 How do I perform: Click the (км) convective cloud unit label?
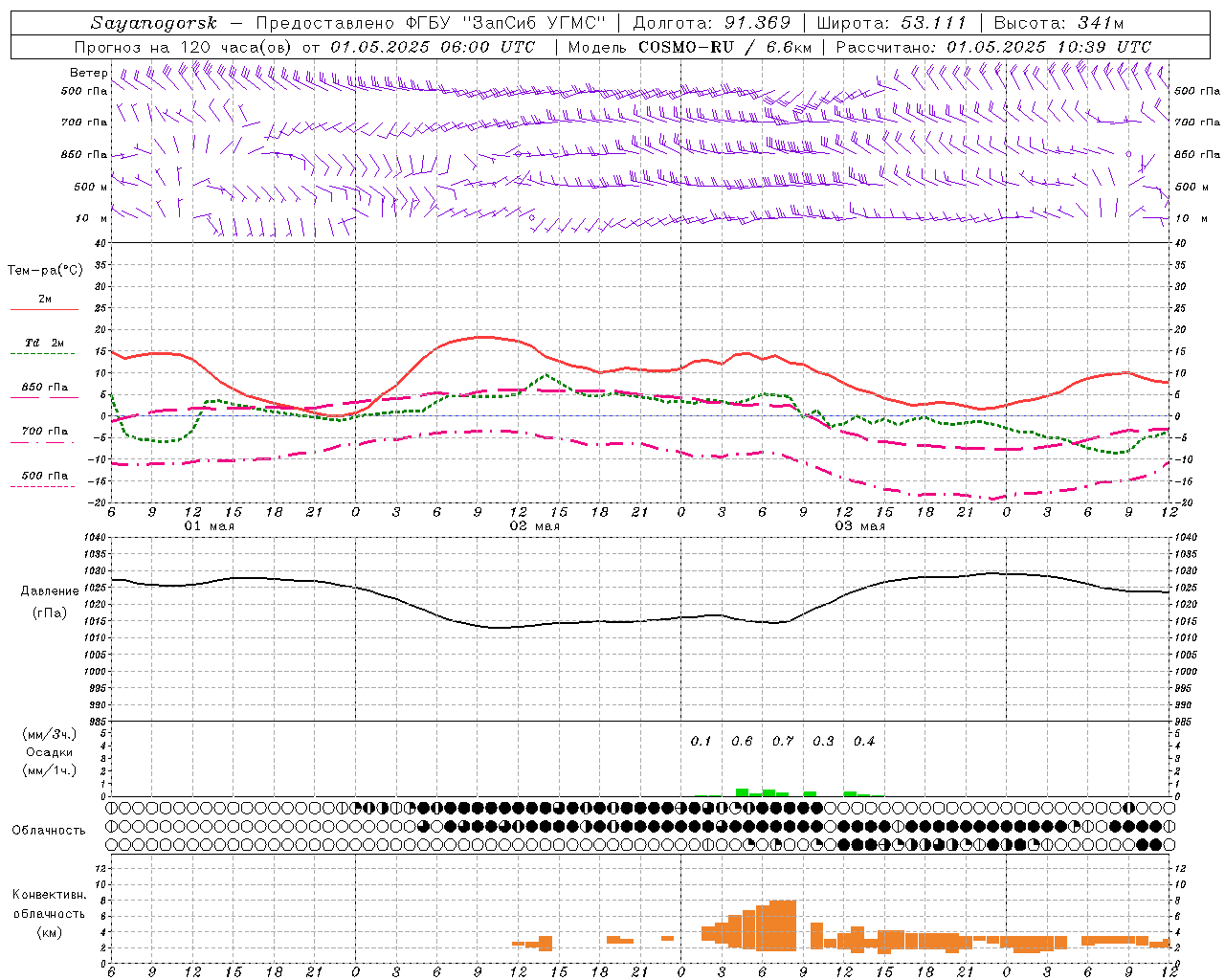(49, 932)
